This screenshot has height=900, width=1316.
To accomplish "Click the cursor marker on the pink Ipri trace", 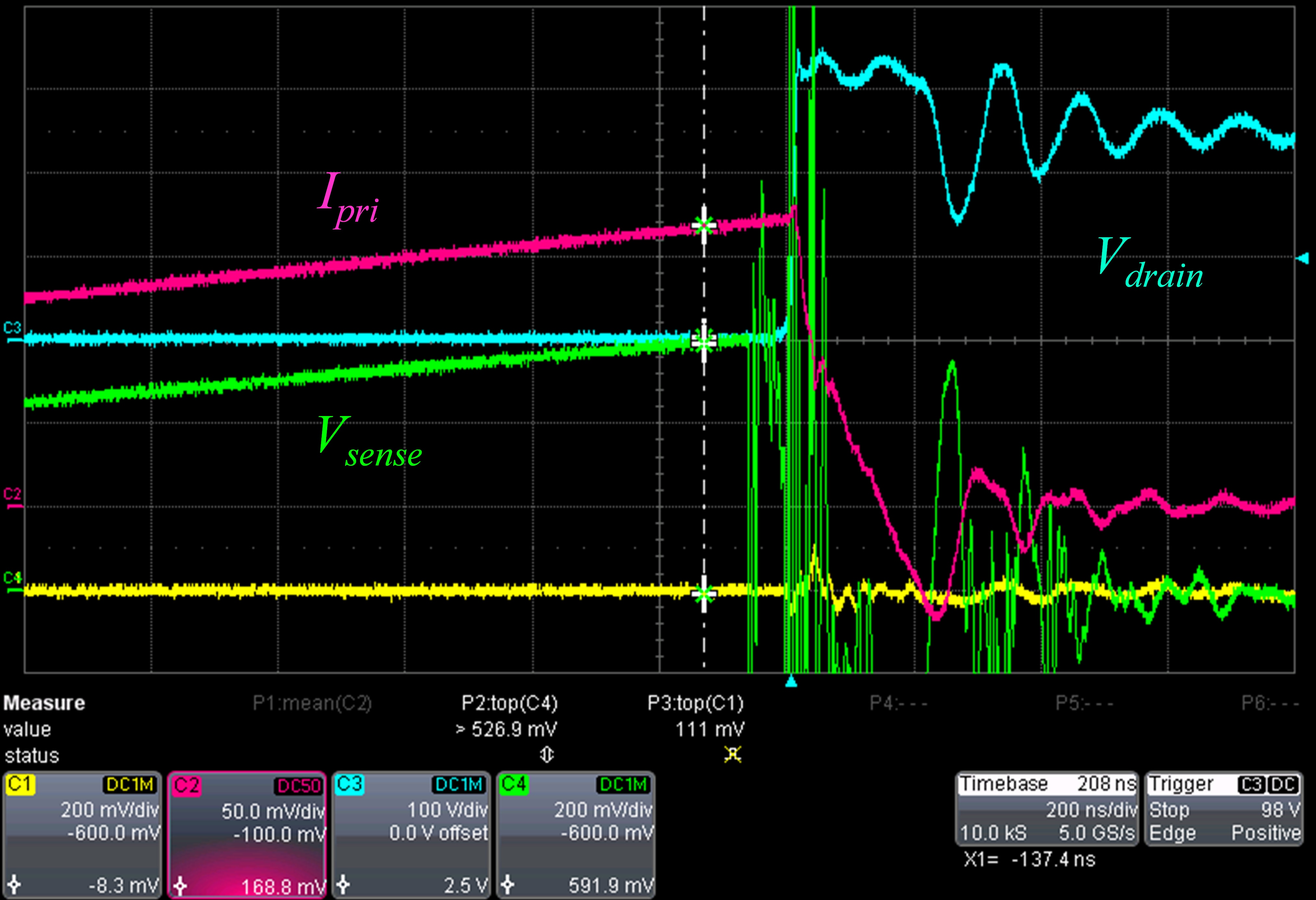I will [704, 226].
